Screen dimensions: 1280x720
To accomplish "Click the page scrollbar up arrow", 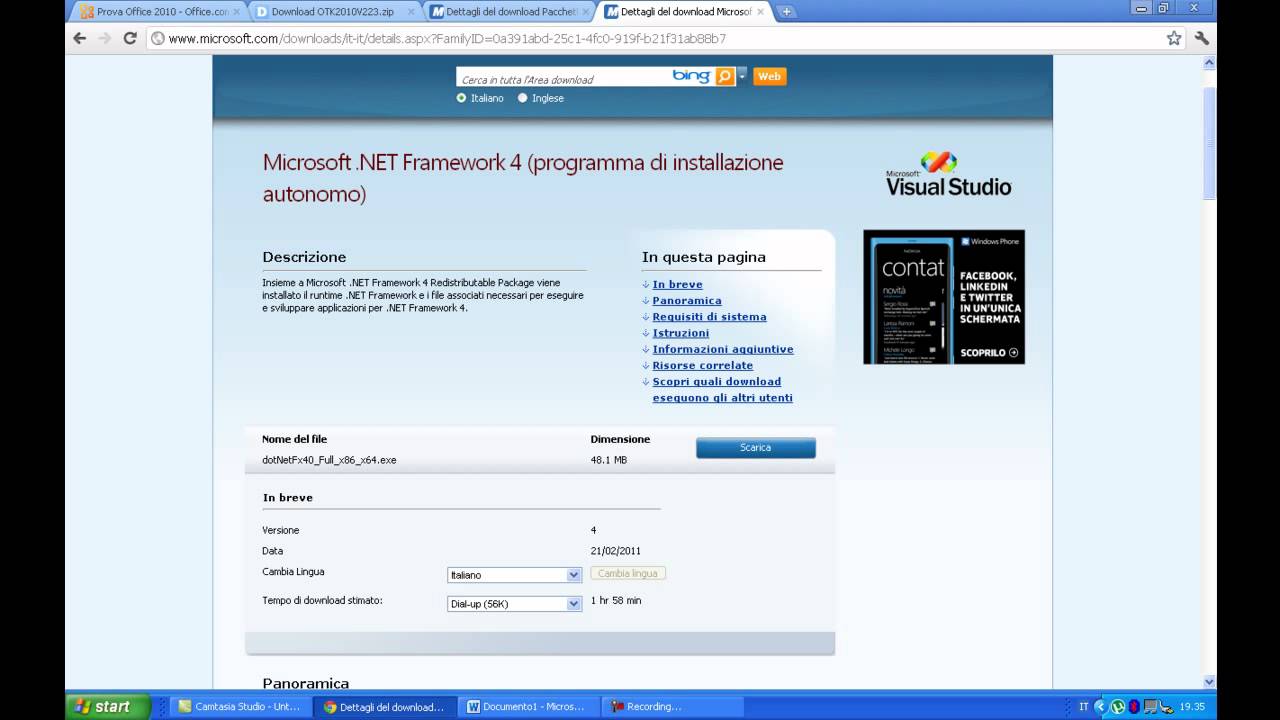I will click(x=1209, y=62).
